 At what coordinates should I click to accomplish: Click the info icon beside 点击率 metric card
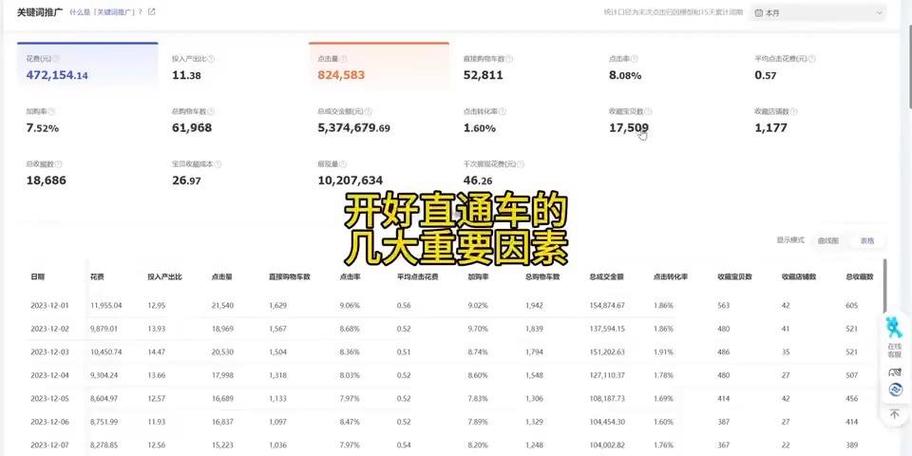634,59
